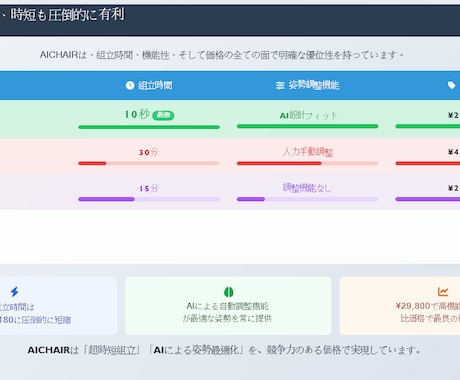
Task: Click the AICHAIRは、組立時間、機能性 intro sentence
Action: 221,54
